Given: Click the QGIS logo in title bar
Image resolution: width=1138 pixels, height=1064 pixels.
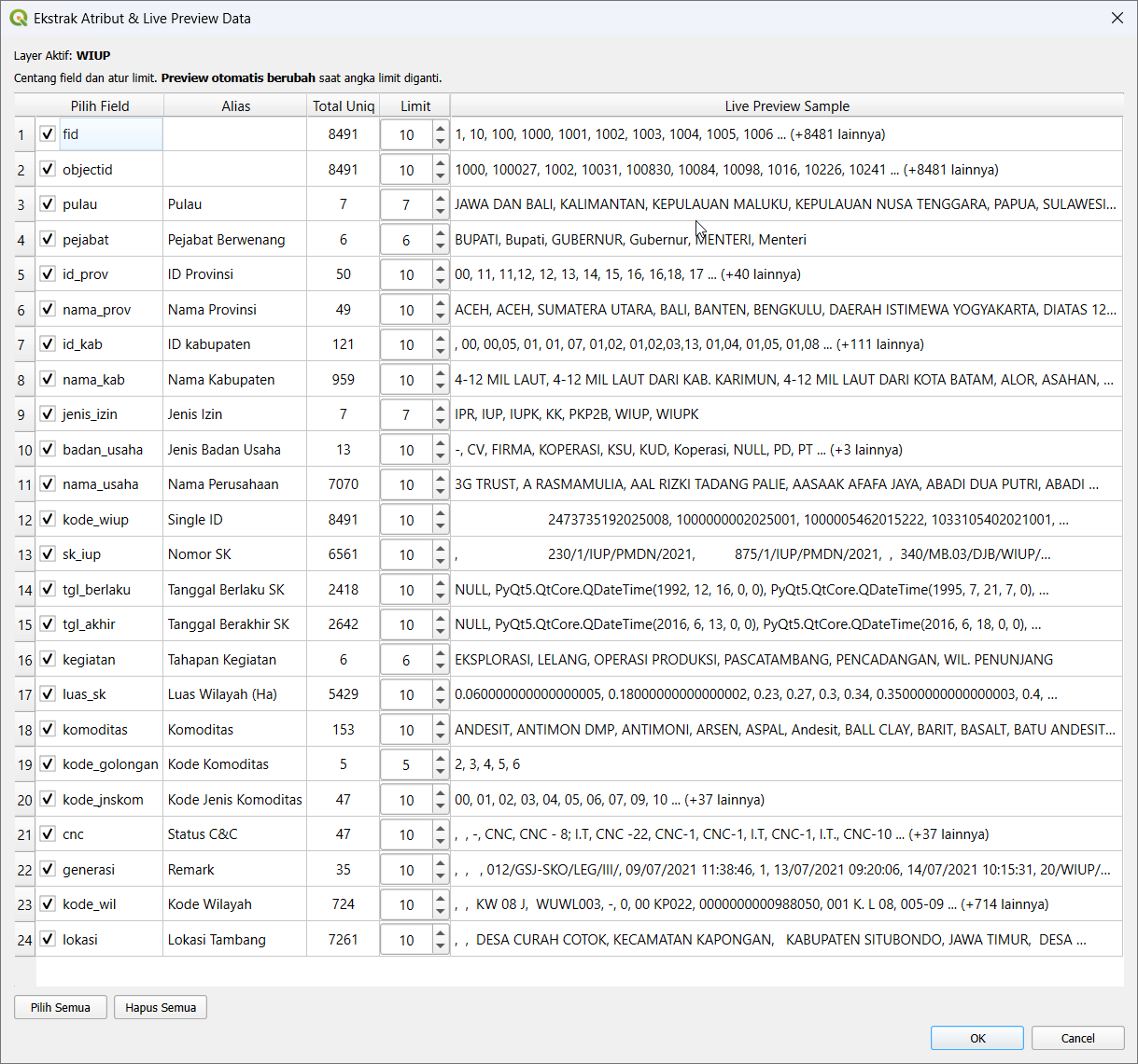Looking at the screenshot, I should coord(19,18).
